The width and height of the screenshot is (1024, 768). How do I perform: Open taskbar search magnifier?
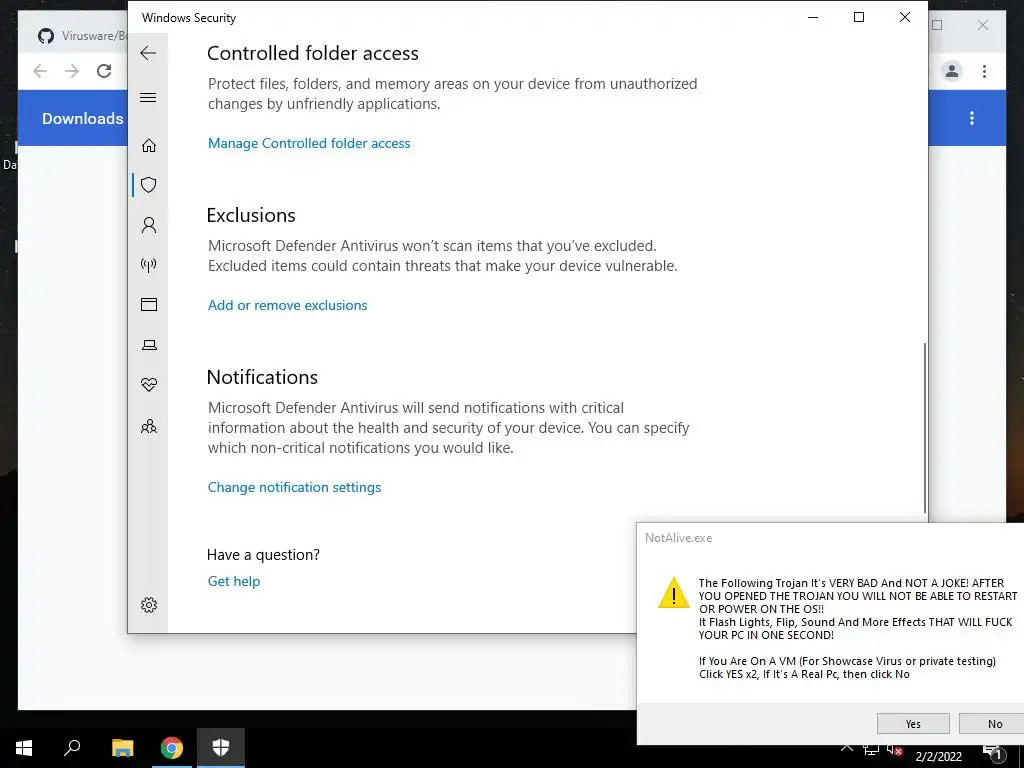click(x=72, y=748)
